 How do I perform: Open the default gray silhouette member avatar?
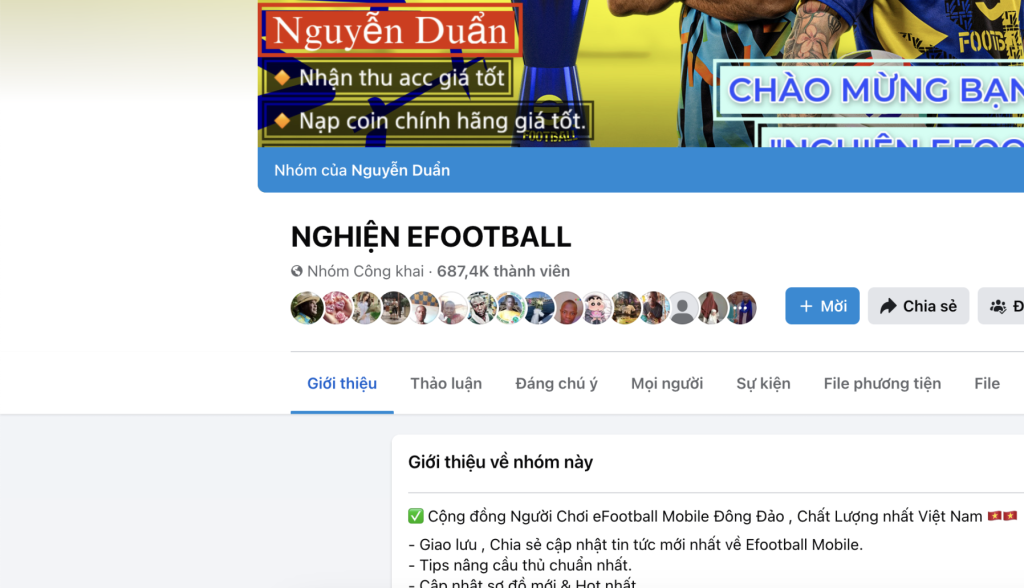(x=682, y=308)
